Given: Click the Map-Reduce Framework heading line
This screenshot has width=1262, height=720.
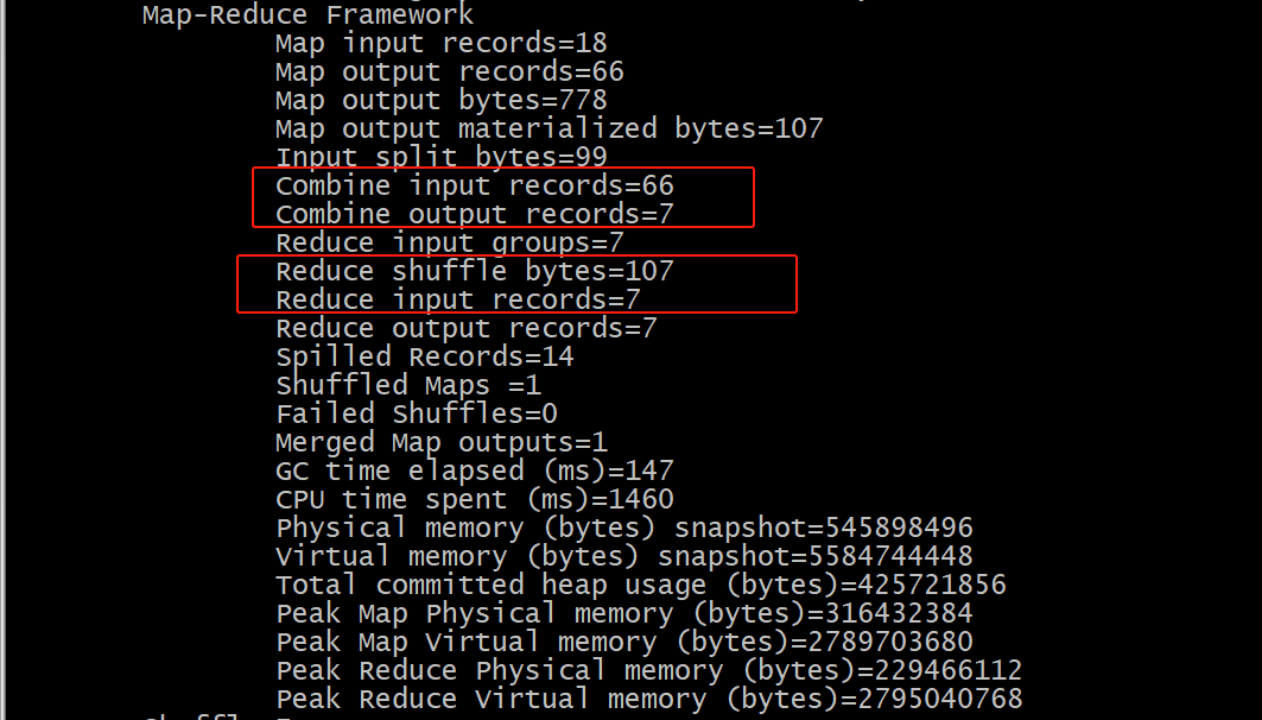Looking at the screenshot, I should [x=308, y=15].
